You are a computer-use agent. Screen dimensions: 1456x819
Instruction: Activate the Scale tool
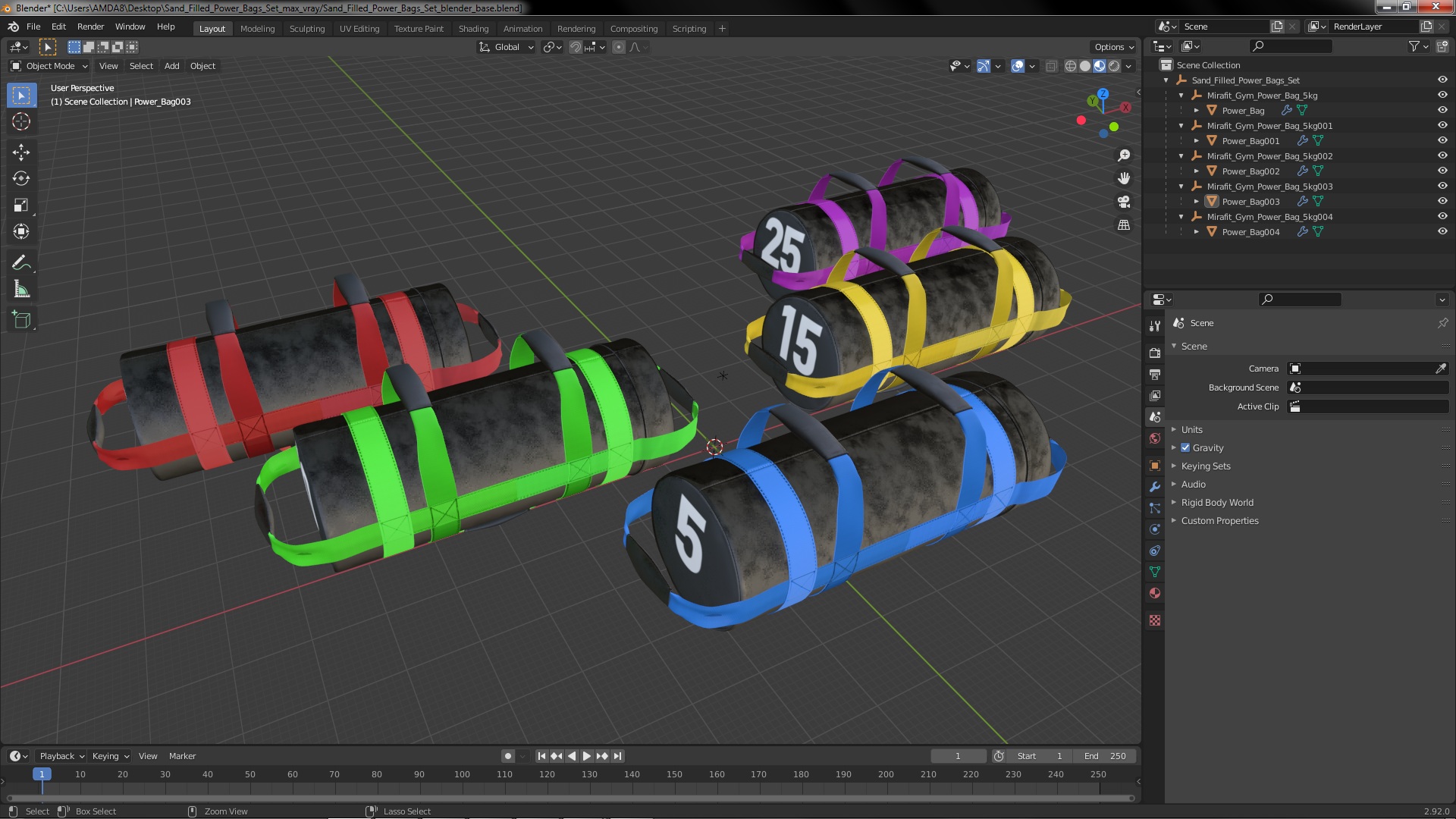pos(21,206)
